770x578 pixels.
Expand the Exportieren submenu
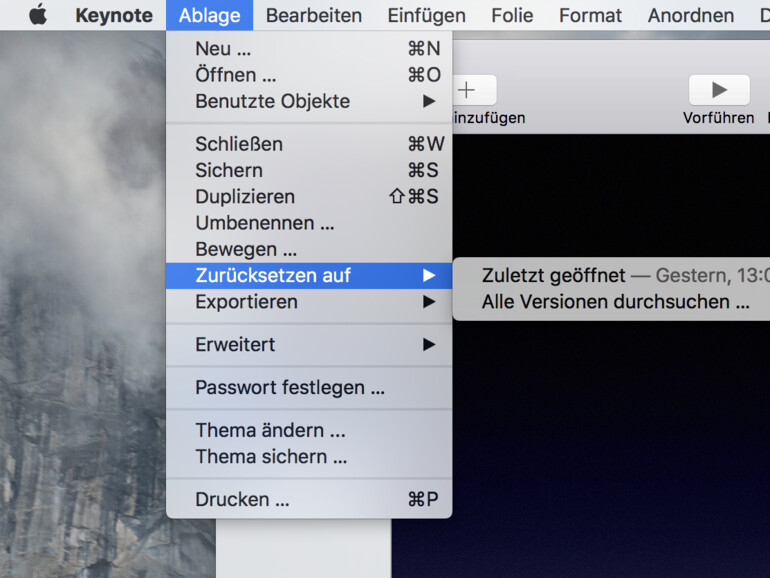click(309, 302)
